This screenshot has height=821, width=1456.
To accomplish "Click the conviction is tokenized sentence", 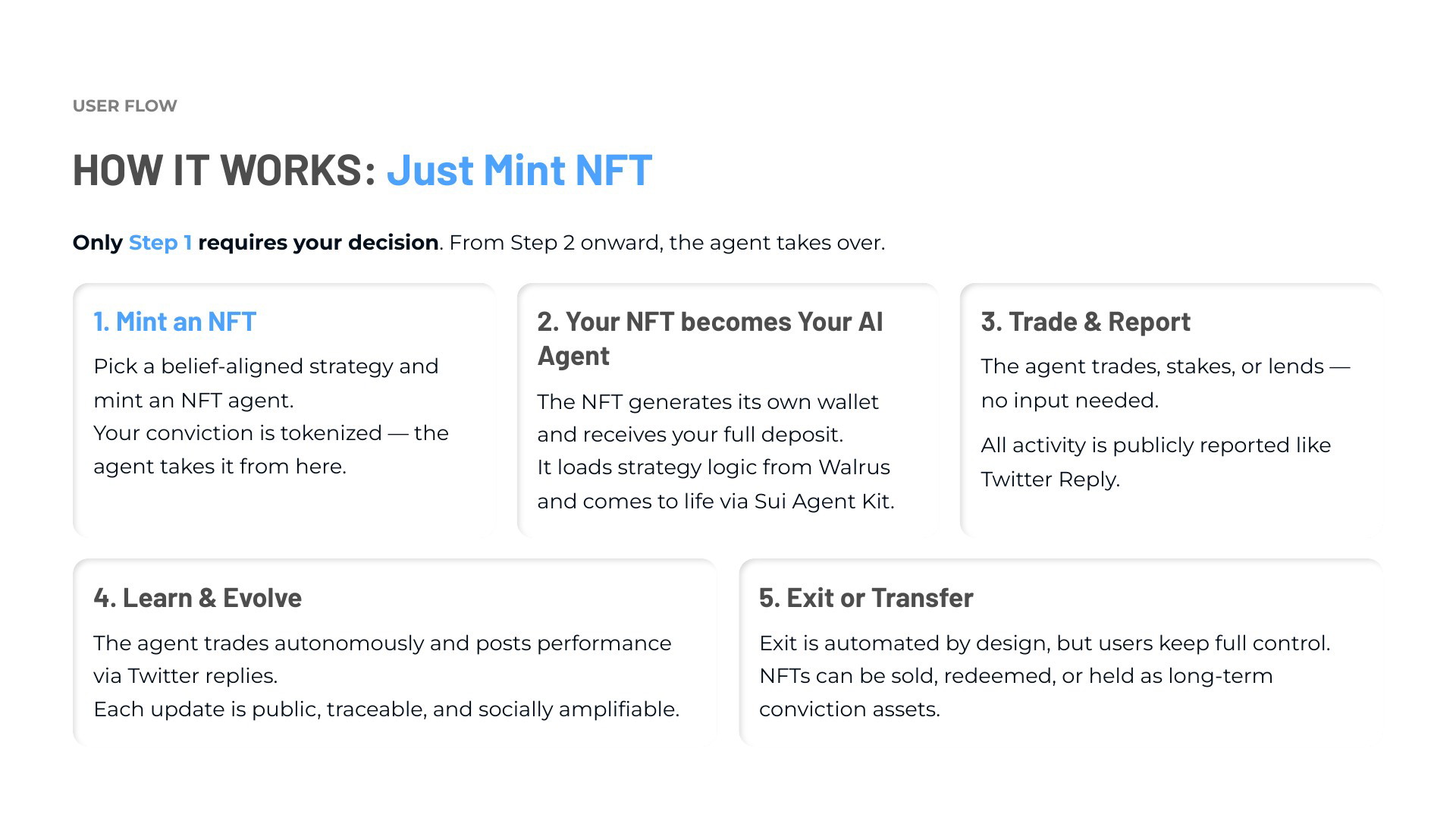I will [271, 449].
